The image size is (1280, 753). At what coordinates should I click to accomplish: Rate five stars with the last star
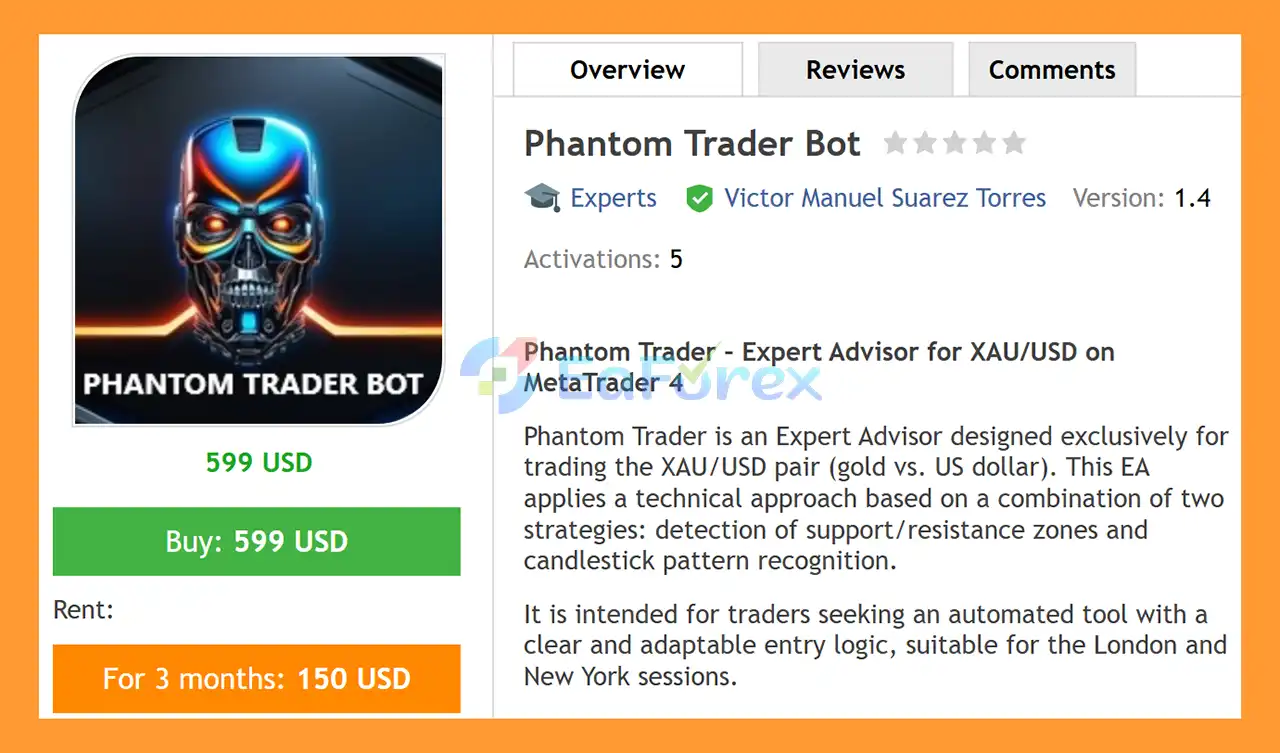[x=1014, y=144]
